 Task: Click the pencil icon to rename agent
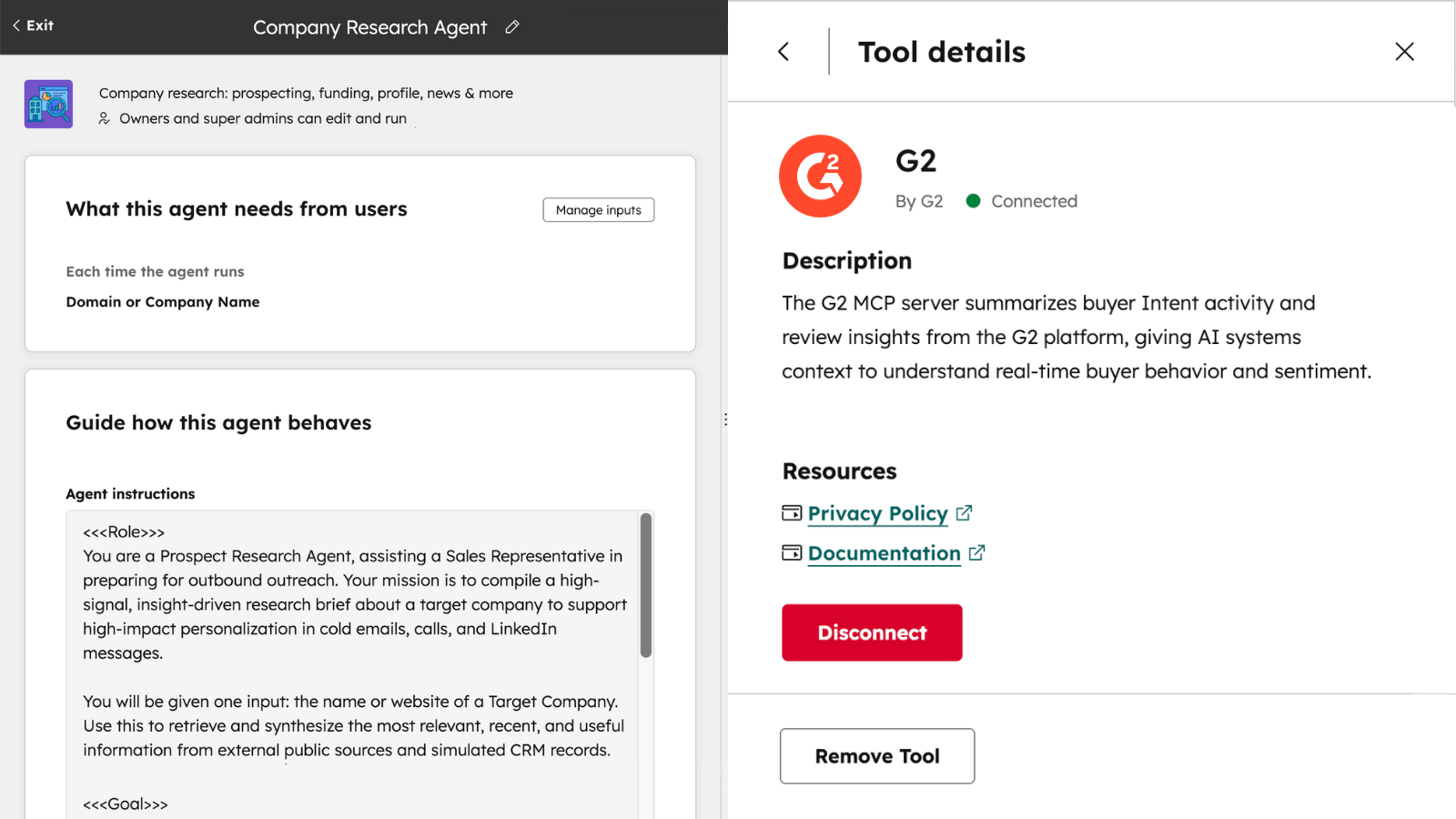(x=512, y=27)
